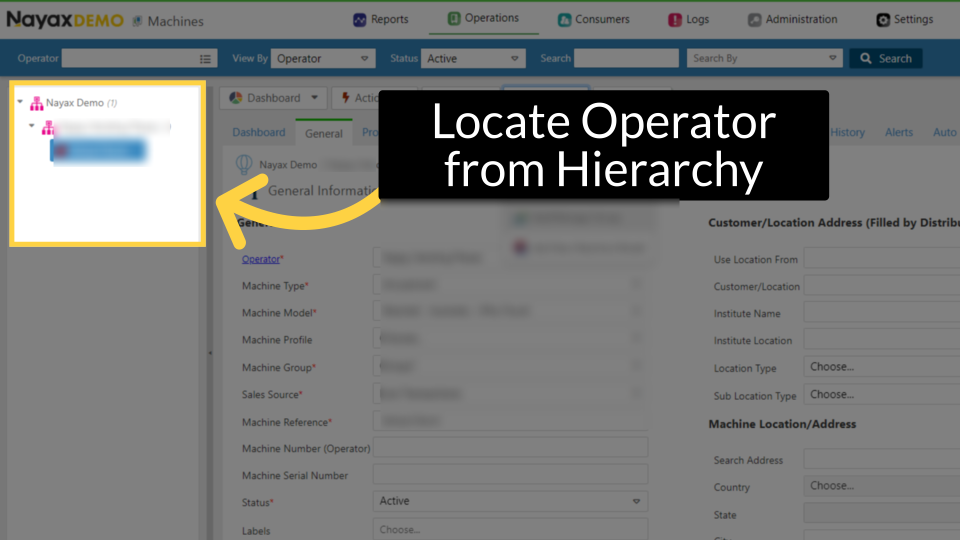Click the Dashboard pie chart icon
This screenshot has height=540, width=960.
click(236, 98)
